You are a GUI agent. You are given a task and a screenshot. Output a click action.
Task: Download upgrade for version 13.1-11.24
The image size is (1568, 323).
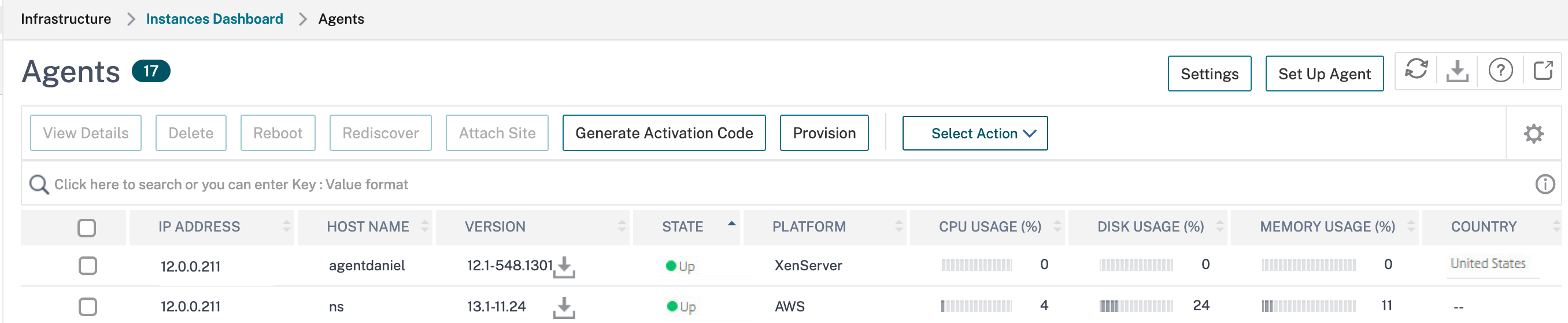tap(564, 308)
